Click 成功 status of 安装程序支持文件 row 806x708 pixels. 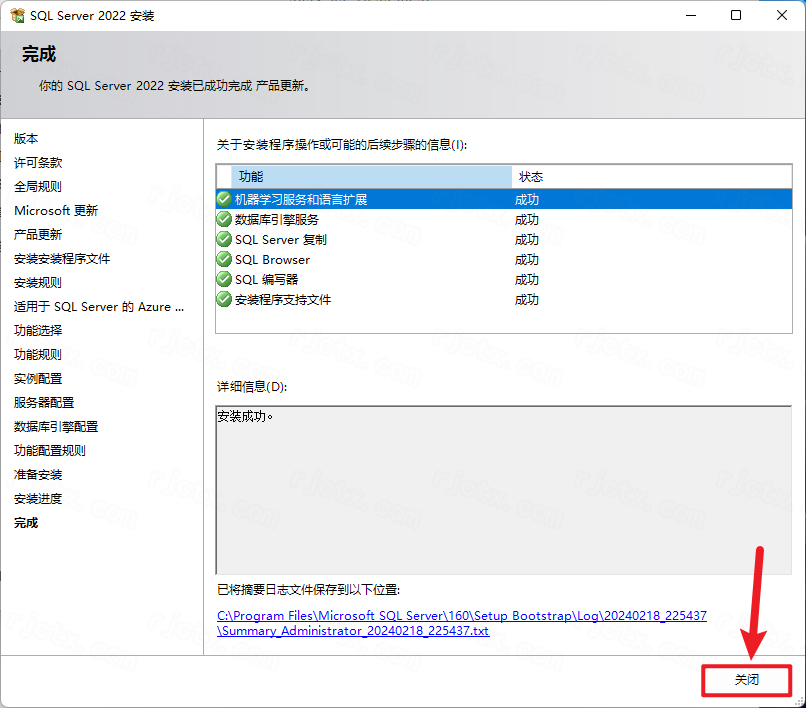point(527,300)
